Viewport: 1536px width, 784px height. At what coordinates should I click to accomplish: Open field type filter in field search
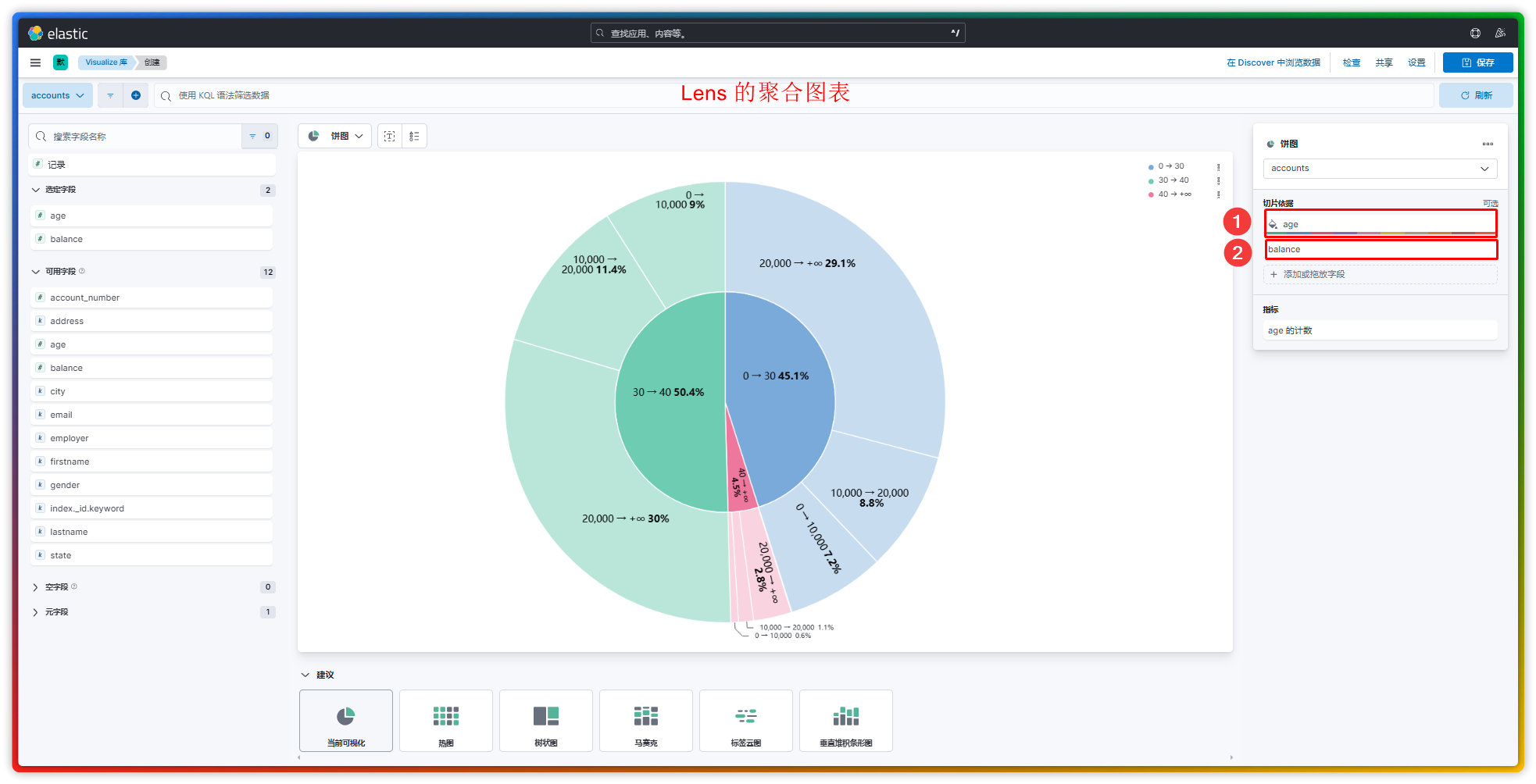pyautogui.click(x=259, y=136)
